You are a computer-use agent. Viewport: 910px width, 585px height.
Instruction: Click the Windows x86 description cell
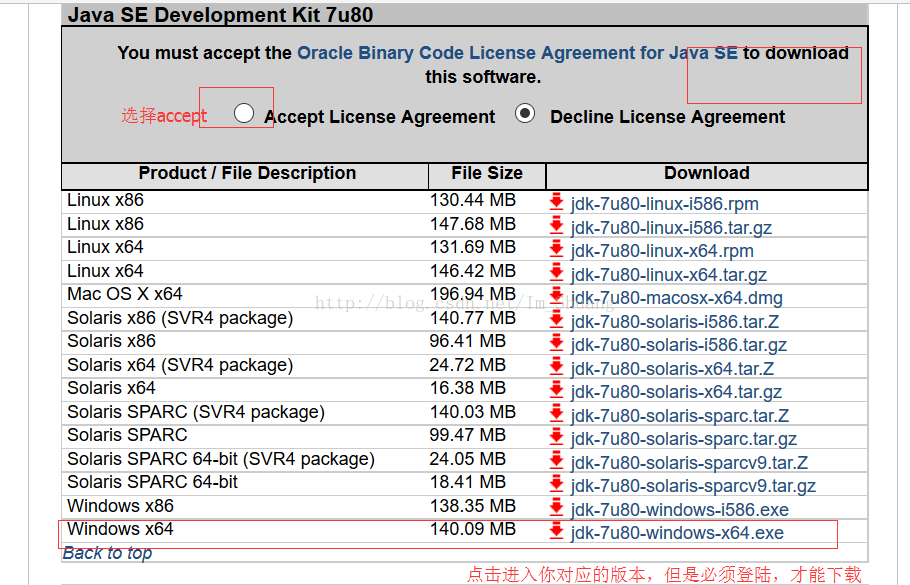pyautogui.click(x=120, y=505)
